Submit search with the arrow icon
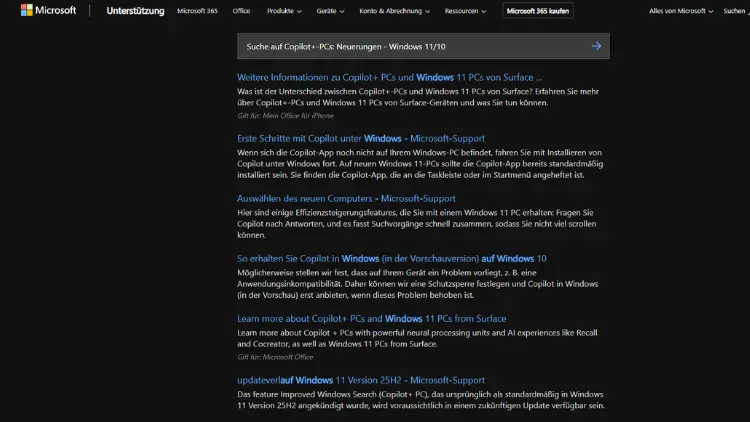Viewport: 750px width, 422px height. (596, 46)
